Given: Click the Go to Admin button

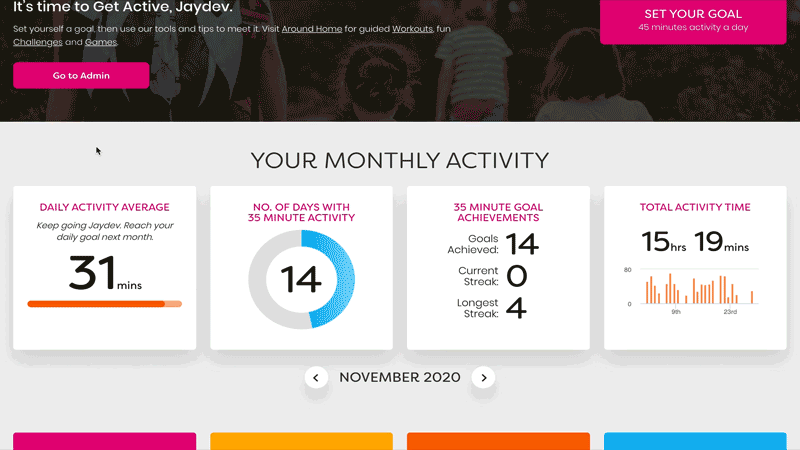Looking at the screenshot, I should (x=81, y=76).
